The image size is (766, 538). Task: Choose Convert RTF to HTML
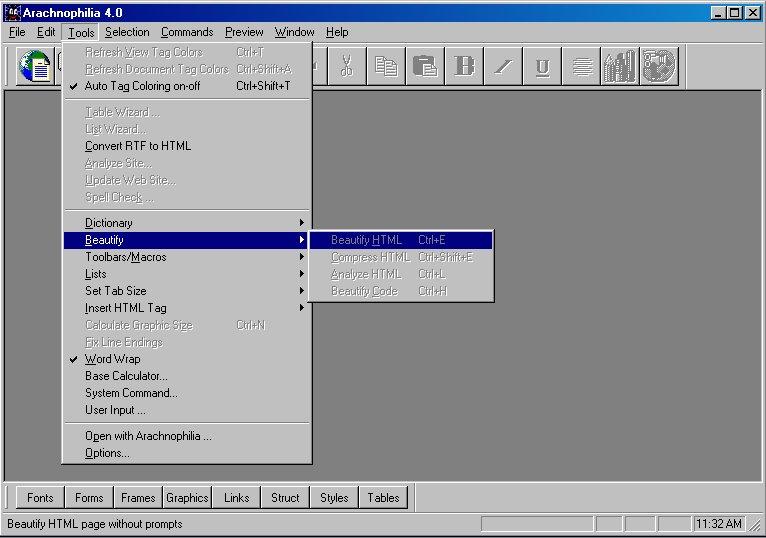188,146
